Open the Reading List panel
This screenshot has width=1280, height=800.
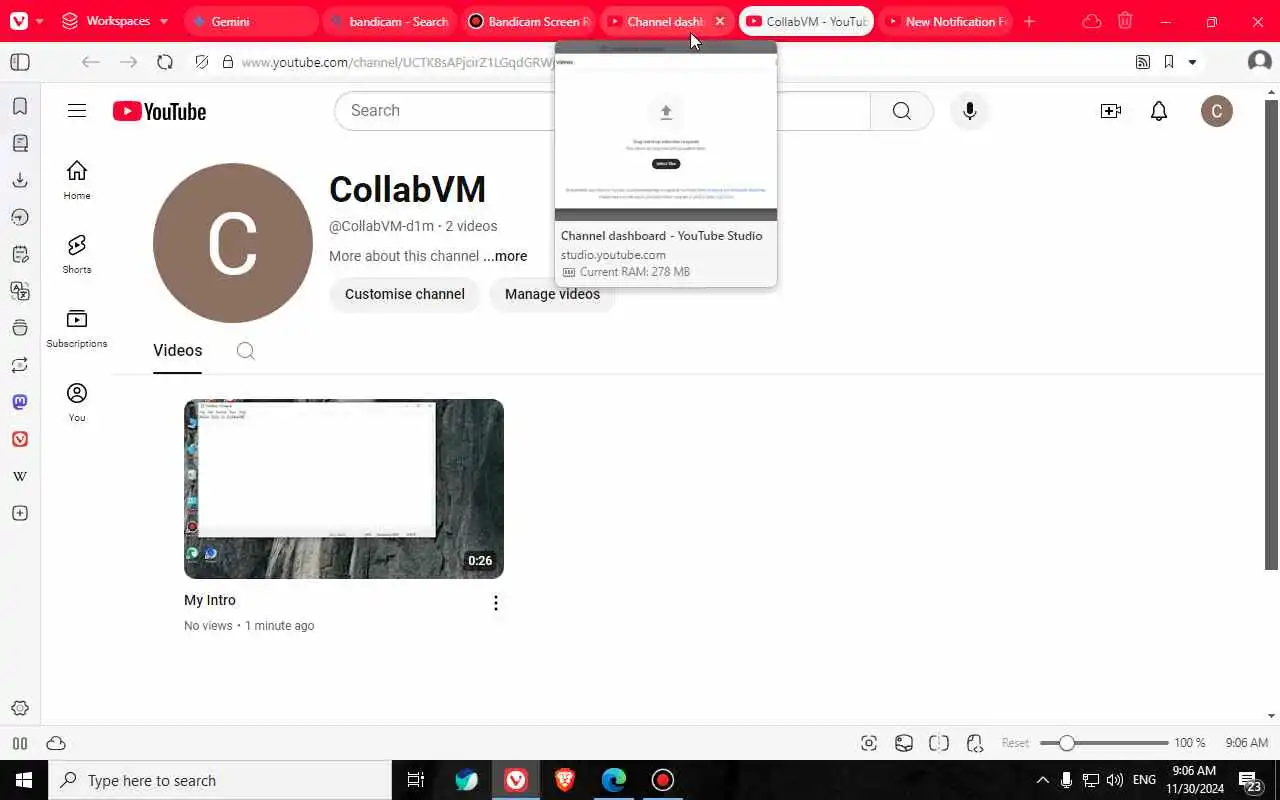tap(20, 143)
